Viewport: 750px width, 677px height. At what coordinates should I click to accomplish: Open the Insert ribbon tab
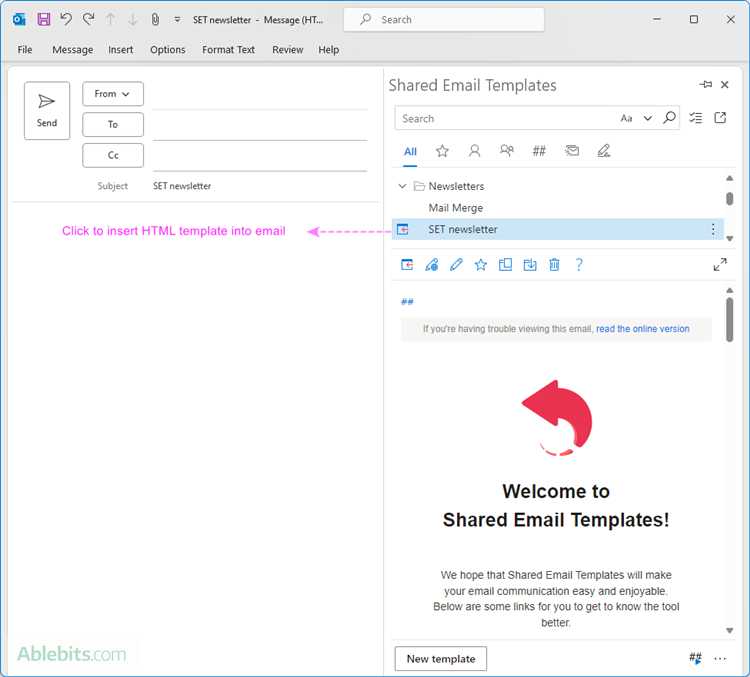121,50
